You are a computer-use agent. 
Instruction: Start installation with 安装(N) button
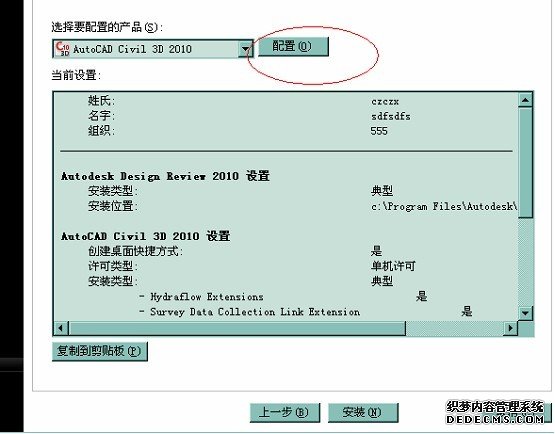pyautogui.click(x=363, y=412)
